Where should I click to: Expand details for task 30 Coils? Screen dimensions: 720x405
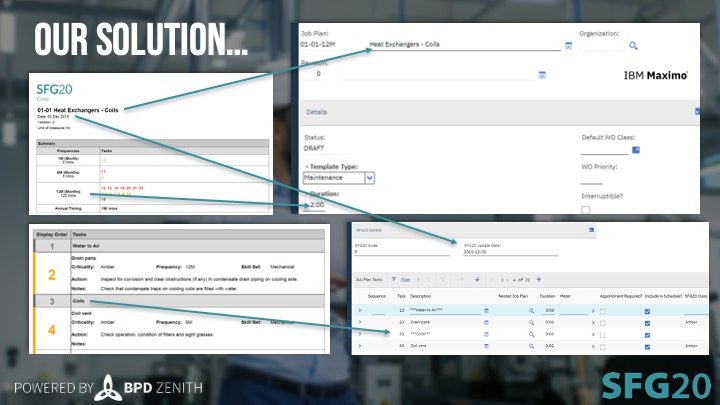(360, 334)
